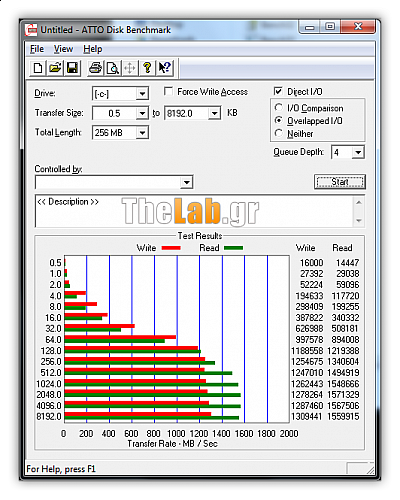The width and height of the screenshot is (400, 500).
Task: Click inside the Description text box
Action: pos(194,211)
